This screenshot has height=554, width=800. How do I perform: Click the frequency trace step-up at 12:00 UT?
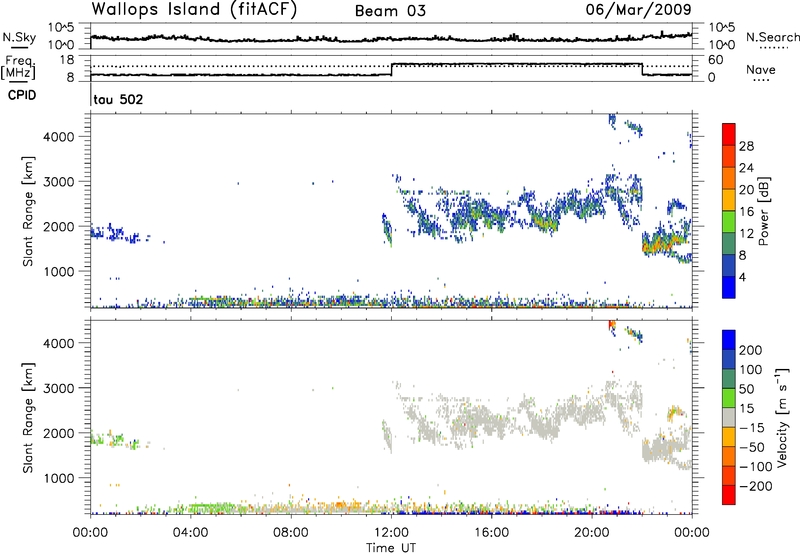(x=392, y=69)
